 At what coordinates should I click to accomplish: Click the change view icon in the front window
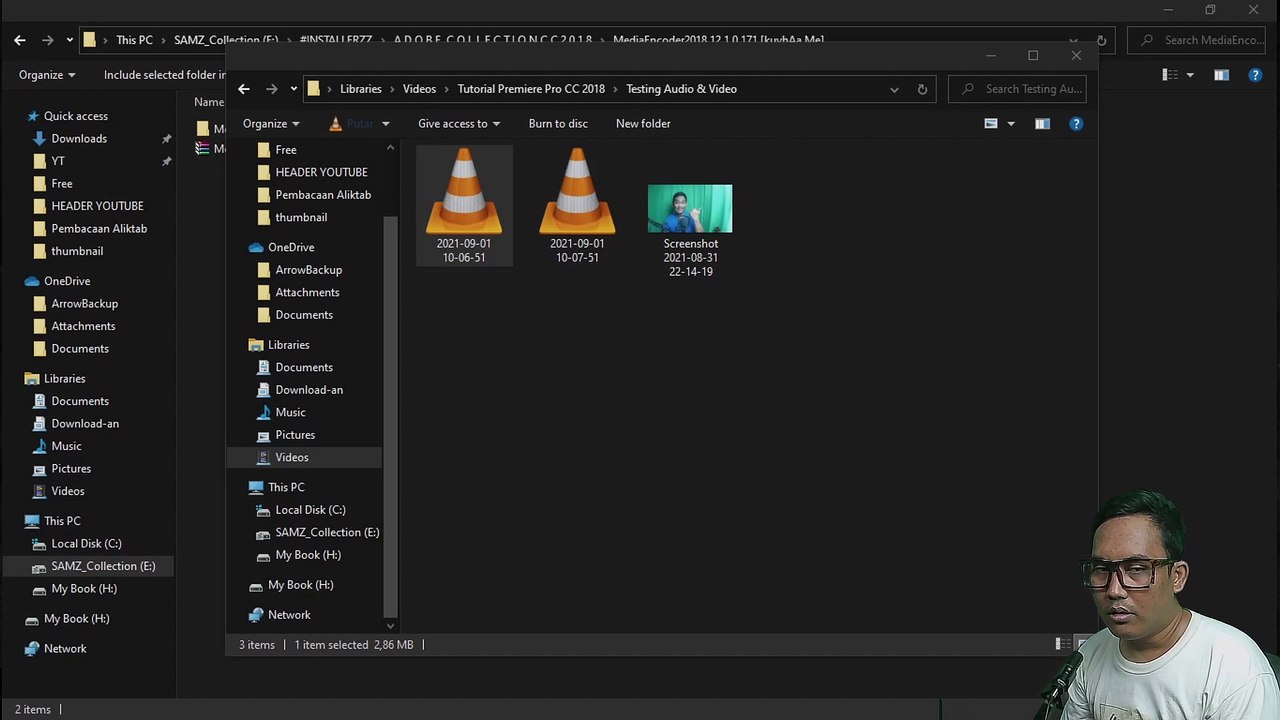tap(991, 124)
